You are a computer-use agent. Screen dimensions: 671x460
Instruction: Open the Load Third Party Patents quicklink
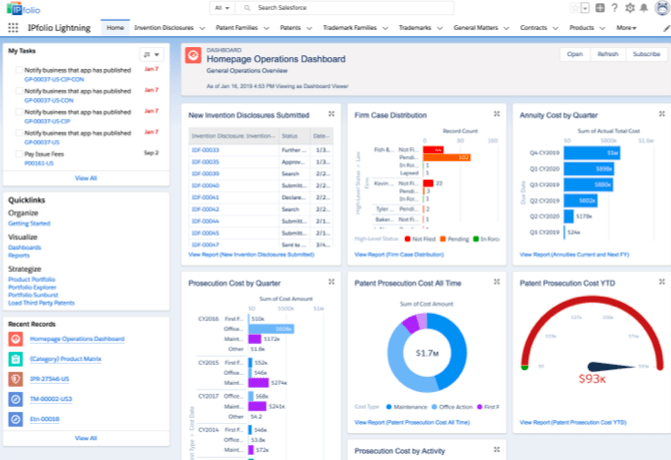(x=41, y=303)
